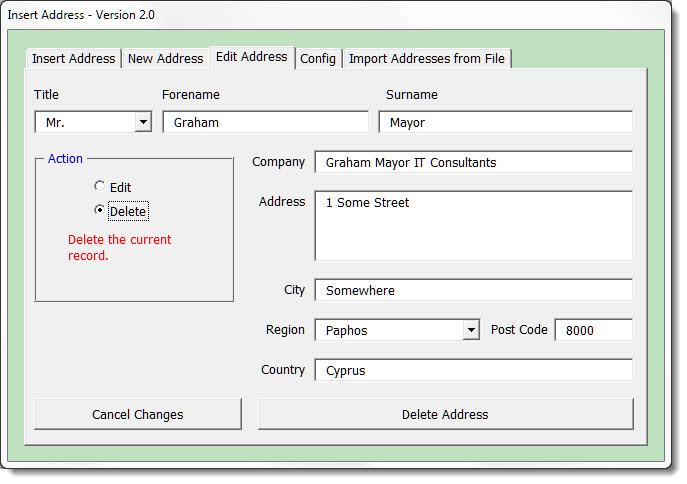687x484 pixels.
Task: Switch to the Insert Address tab
Action: click(73, 58)
